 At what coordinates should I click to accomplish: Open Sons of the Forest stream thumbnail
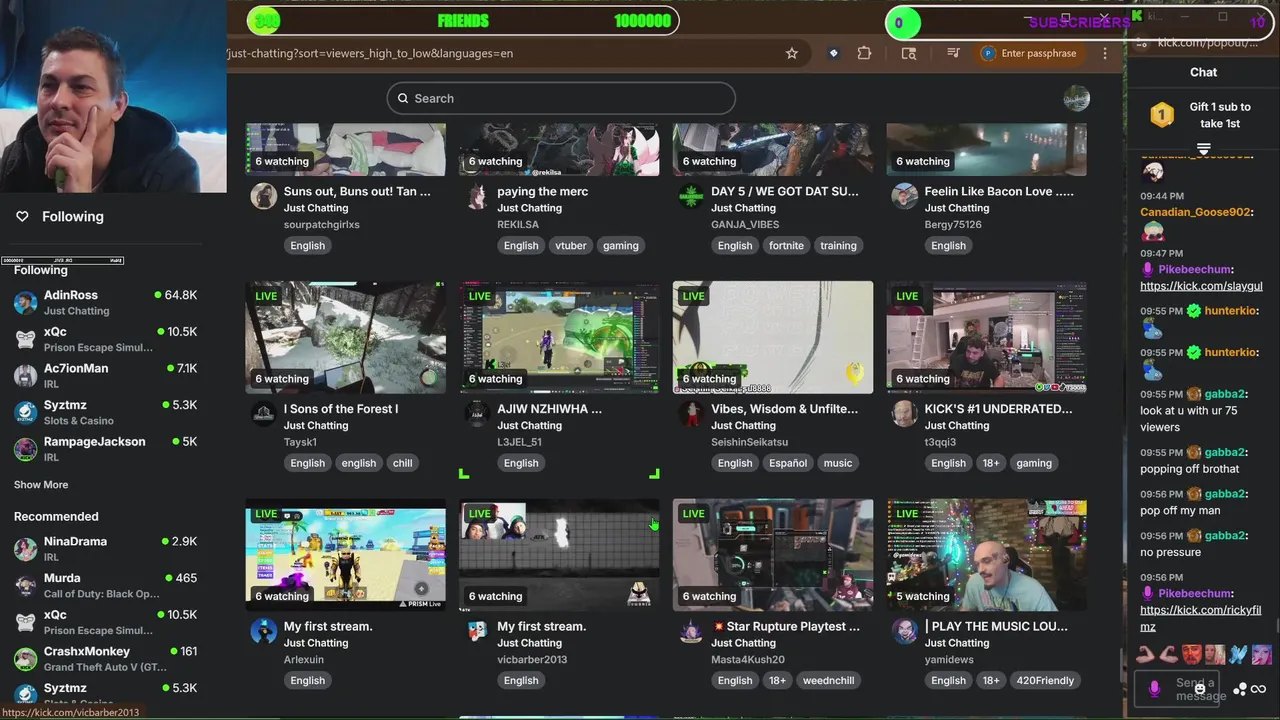(346, 337)
